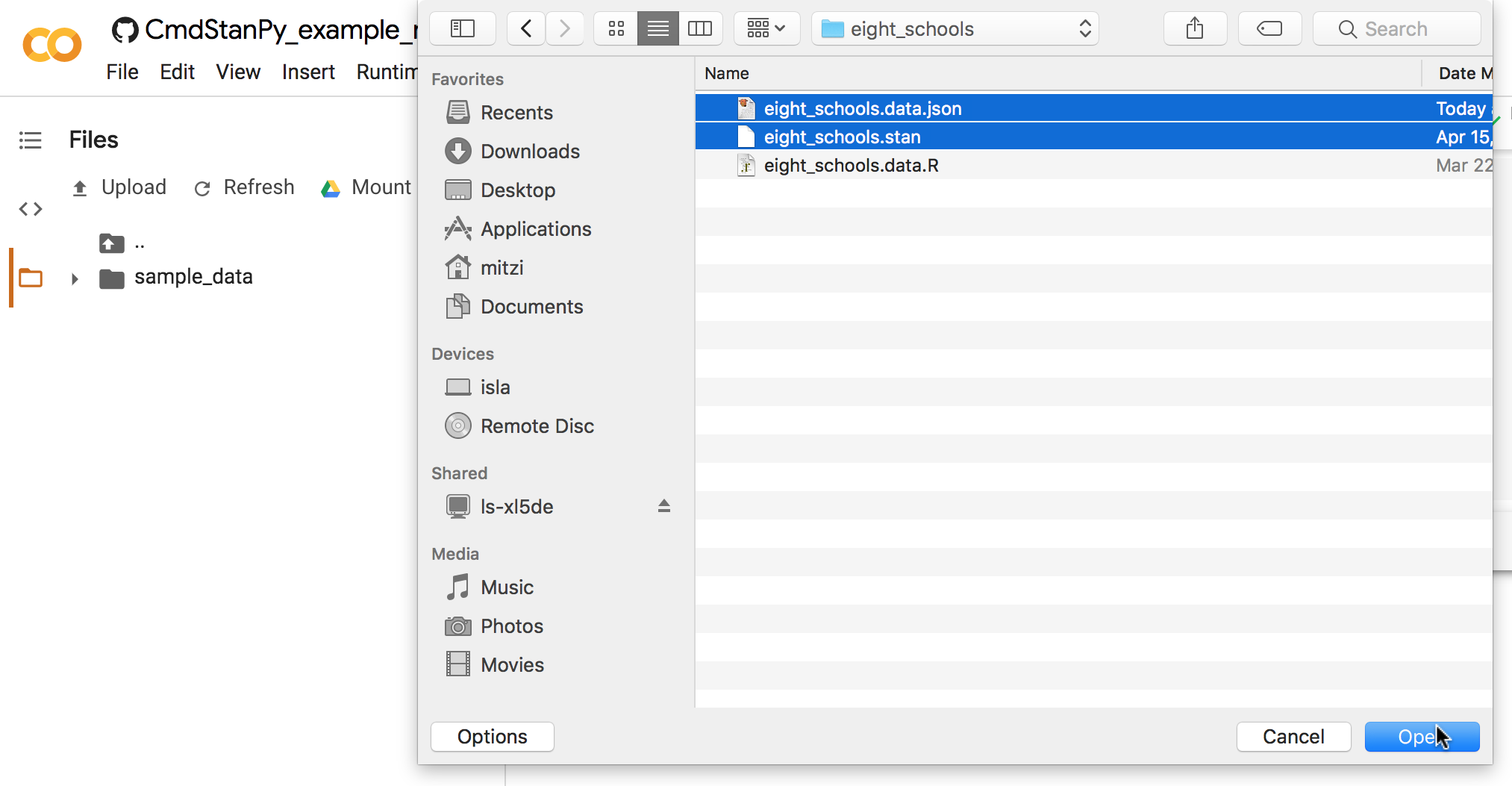1512x786 pixels.
Task: Click the Share icon in toolbar
Action: (1195, 29)
